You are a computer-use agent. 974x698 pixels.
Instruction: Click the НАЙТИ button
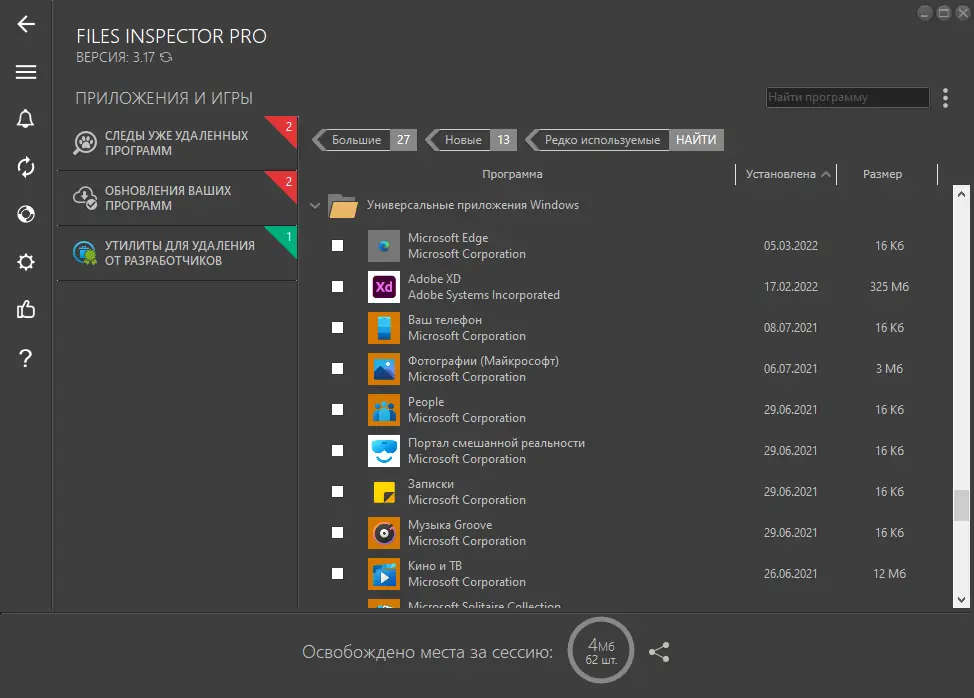point(696,140)
